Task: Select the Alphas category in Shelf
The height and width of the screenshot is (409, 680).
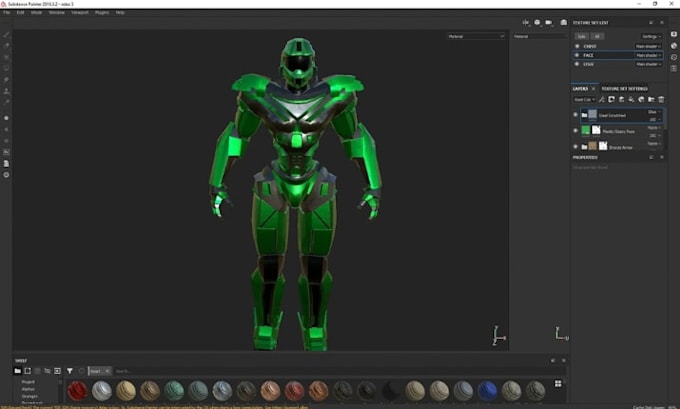Action: (x=28, y=389)
